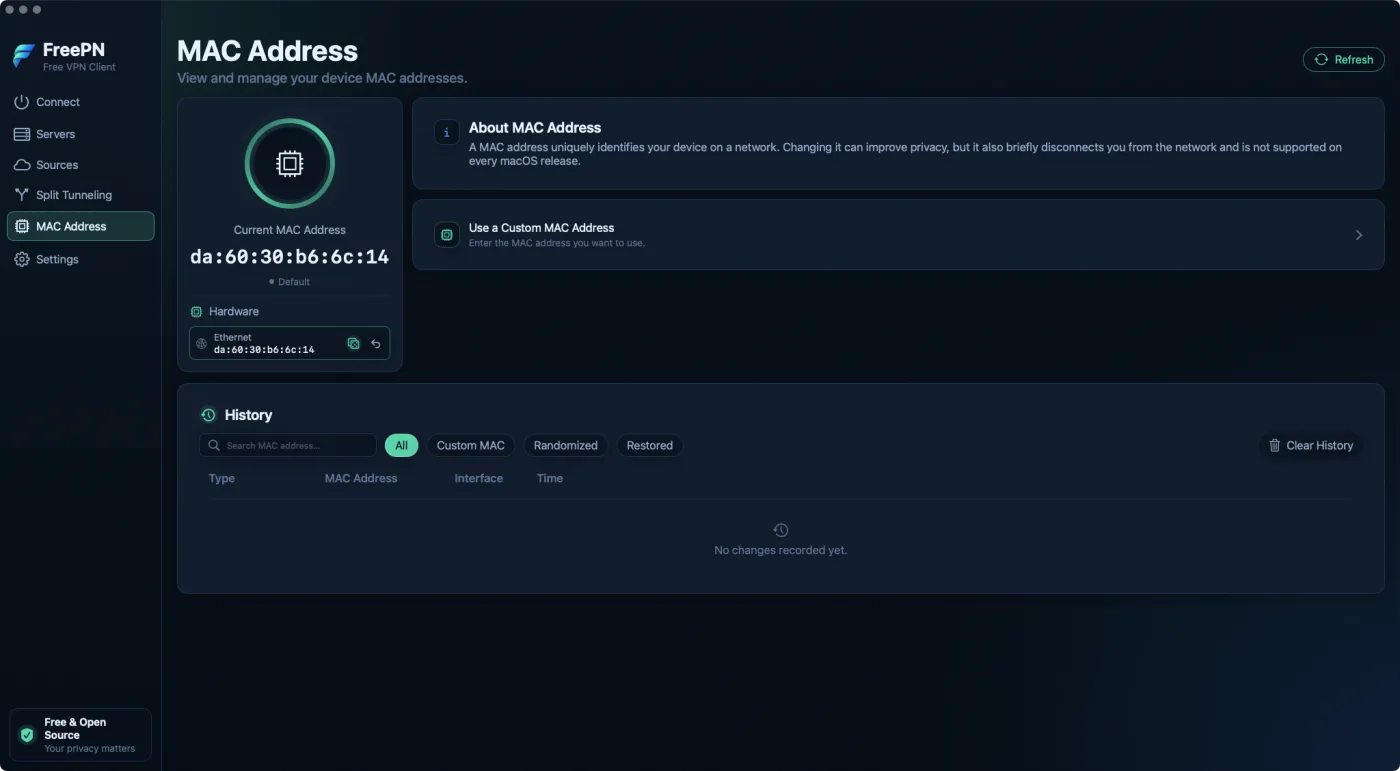Open the Connect page via its power icon
Screen dimensions: 1400x771
point(21,102)
